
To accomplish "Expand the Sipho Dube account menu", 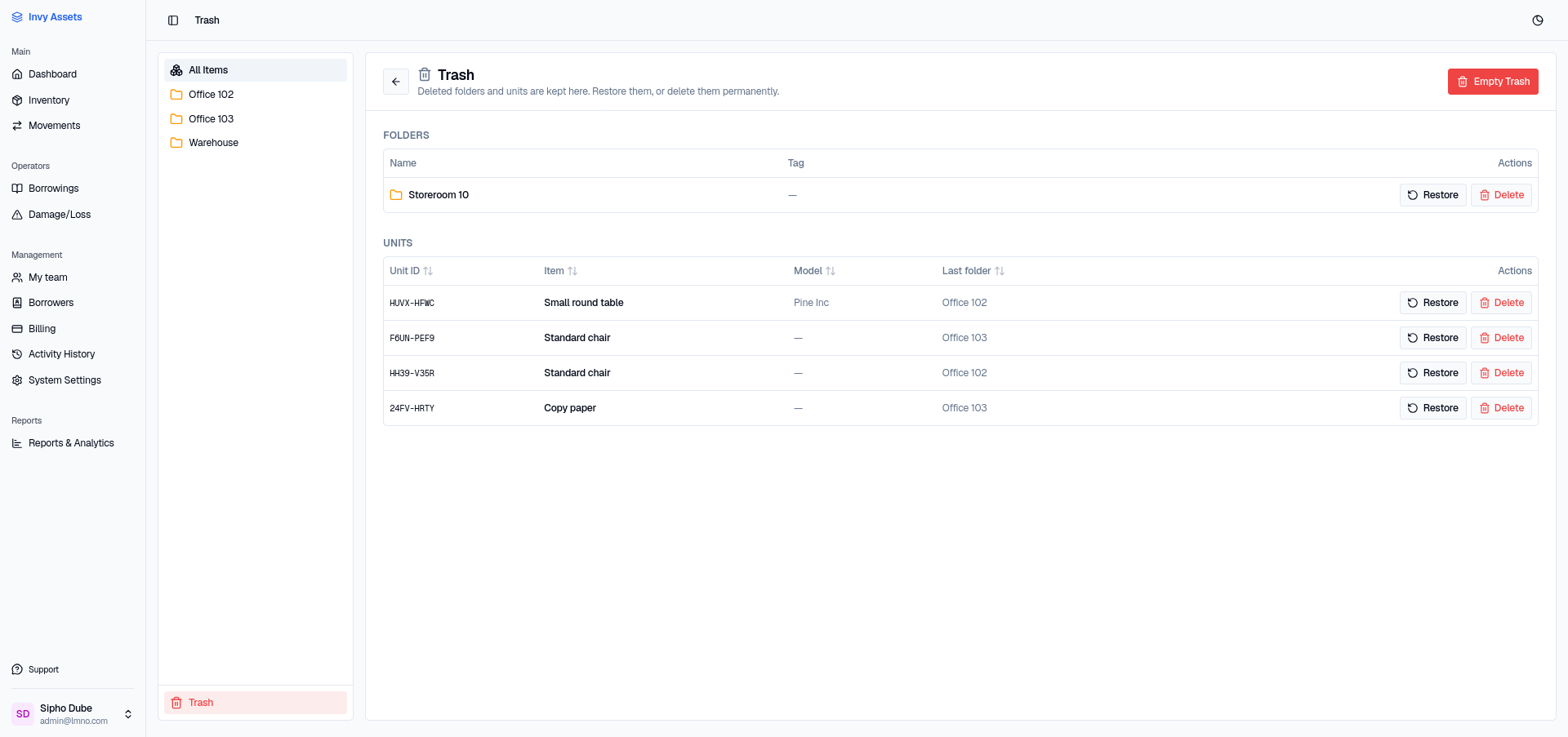I will pos(73,714).
